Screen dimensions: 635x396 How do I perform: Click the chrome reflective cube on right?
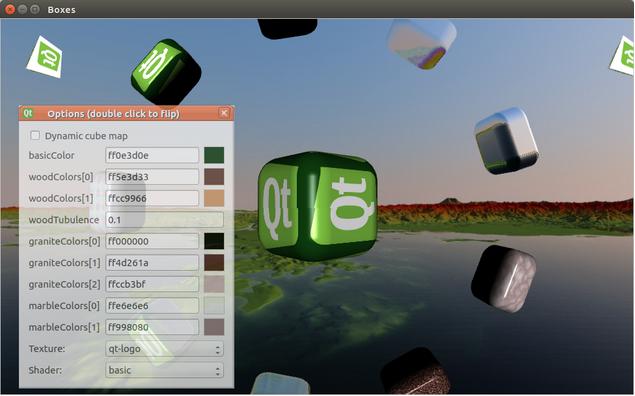pos(506,141)
